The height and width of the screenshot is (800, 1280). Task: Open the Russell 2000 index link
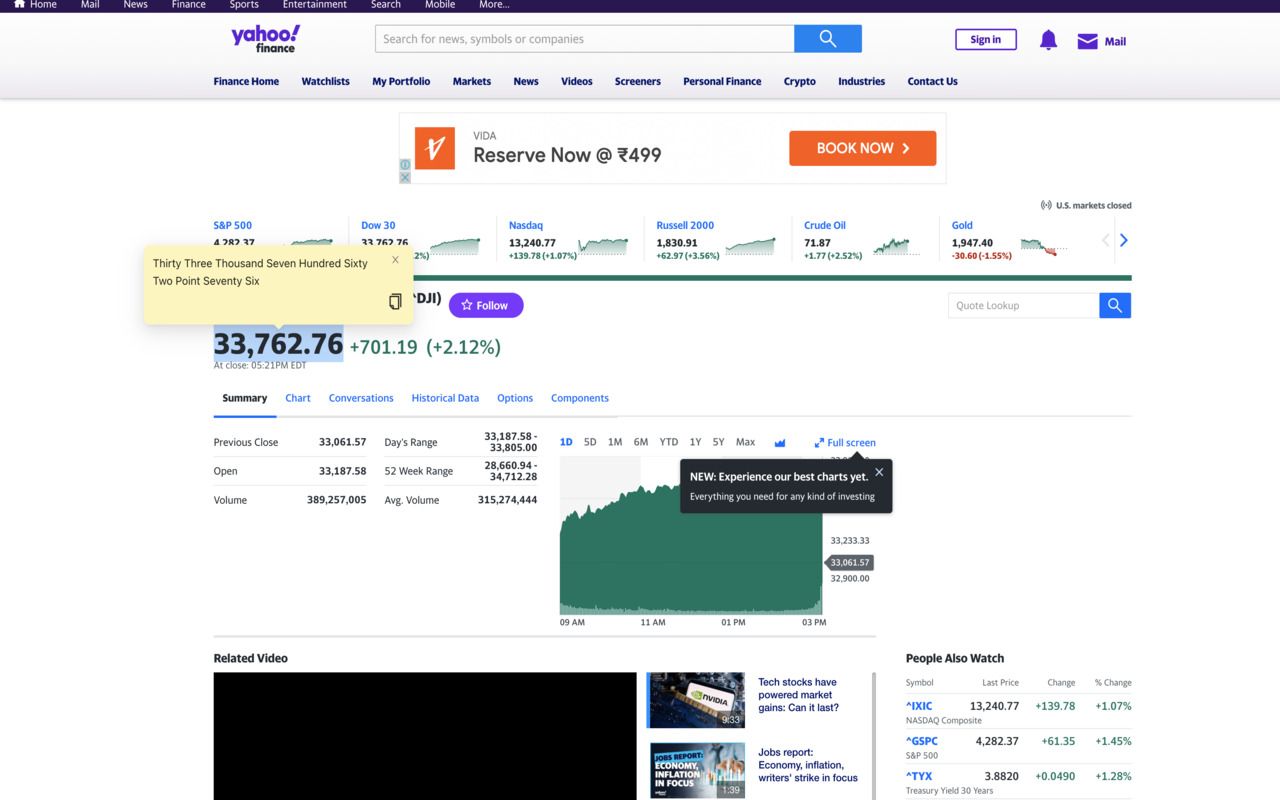[x=685, y=225]
